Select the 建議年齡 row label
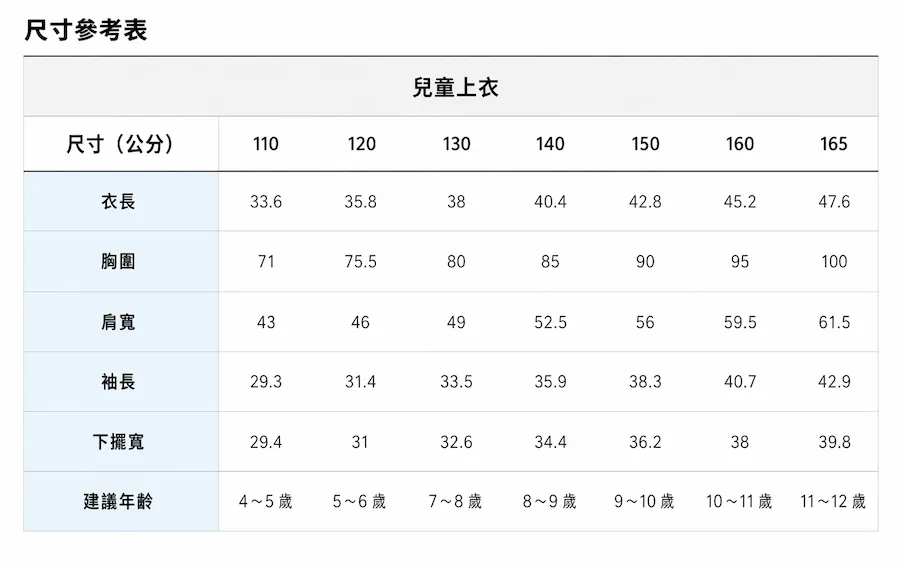This screenshot has height=569, width=900. pyautogui.click(x=118, y=502)
